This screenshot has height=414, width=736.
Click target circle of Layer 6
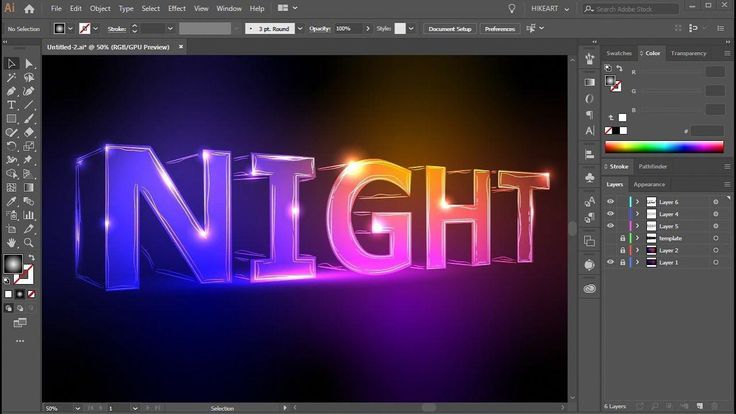716,202
